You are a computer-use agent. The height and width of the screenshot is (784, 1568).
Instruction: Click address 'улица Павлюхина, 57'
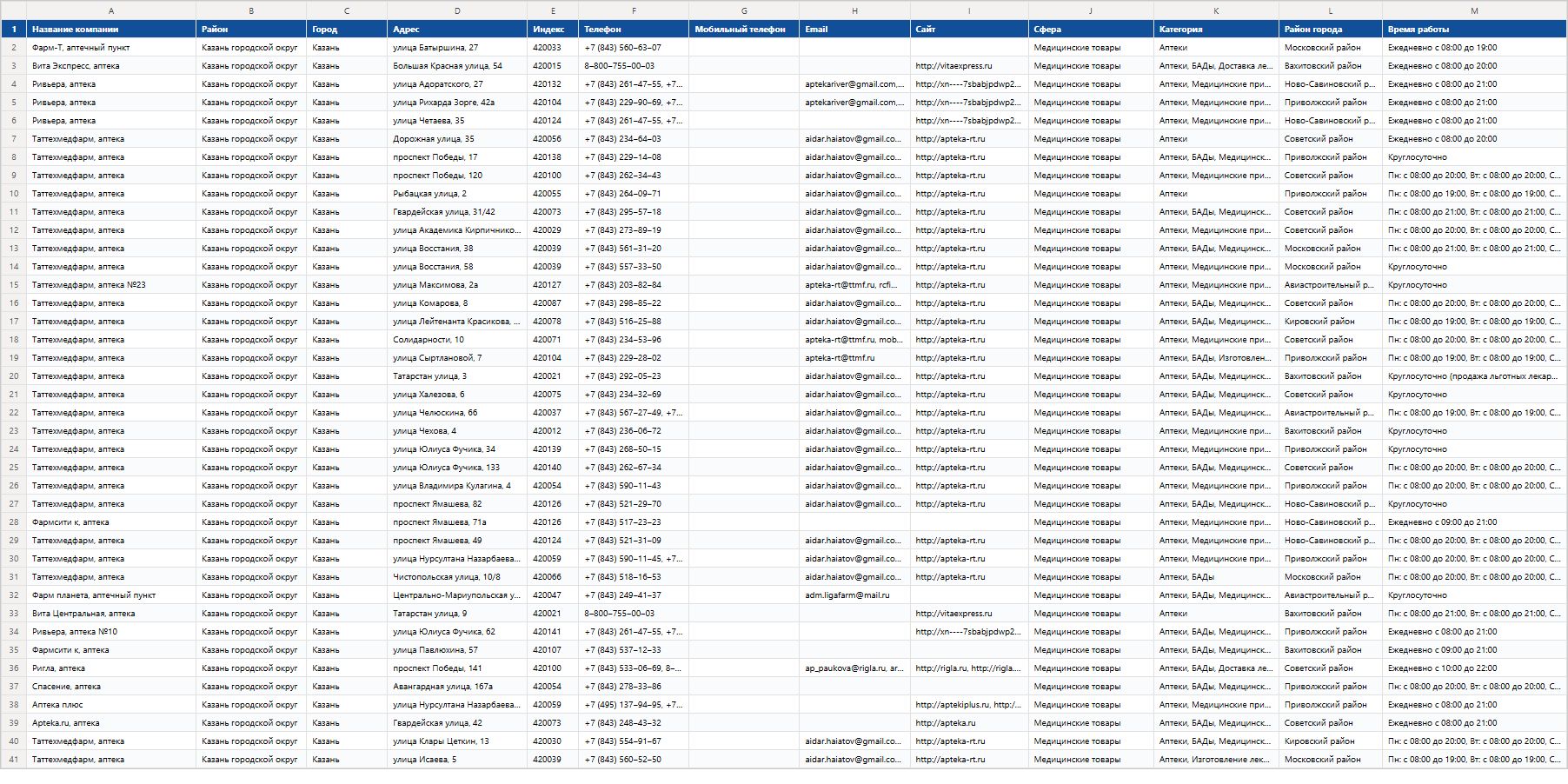point(457,650)
